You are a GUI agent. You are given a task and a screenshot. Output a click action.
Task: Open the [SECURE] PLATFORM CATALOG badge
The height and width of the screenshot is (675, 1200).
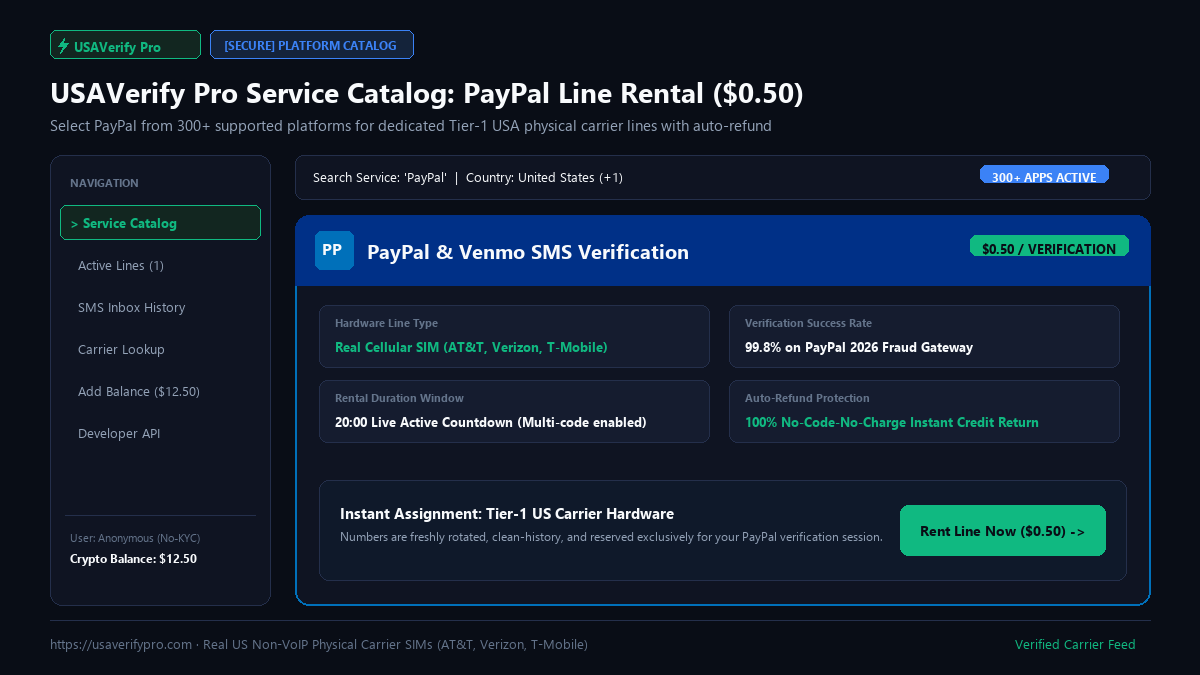click(x=311, y=45)
